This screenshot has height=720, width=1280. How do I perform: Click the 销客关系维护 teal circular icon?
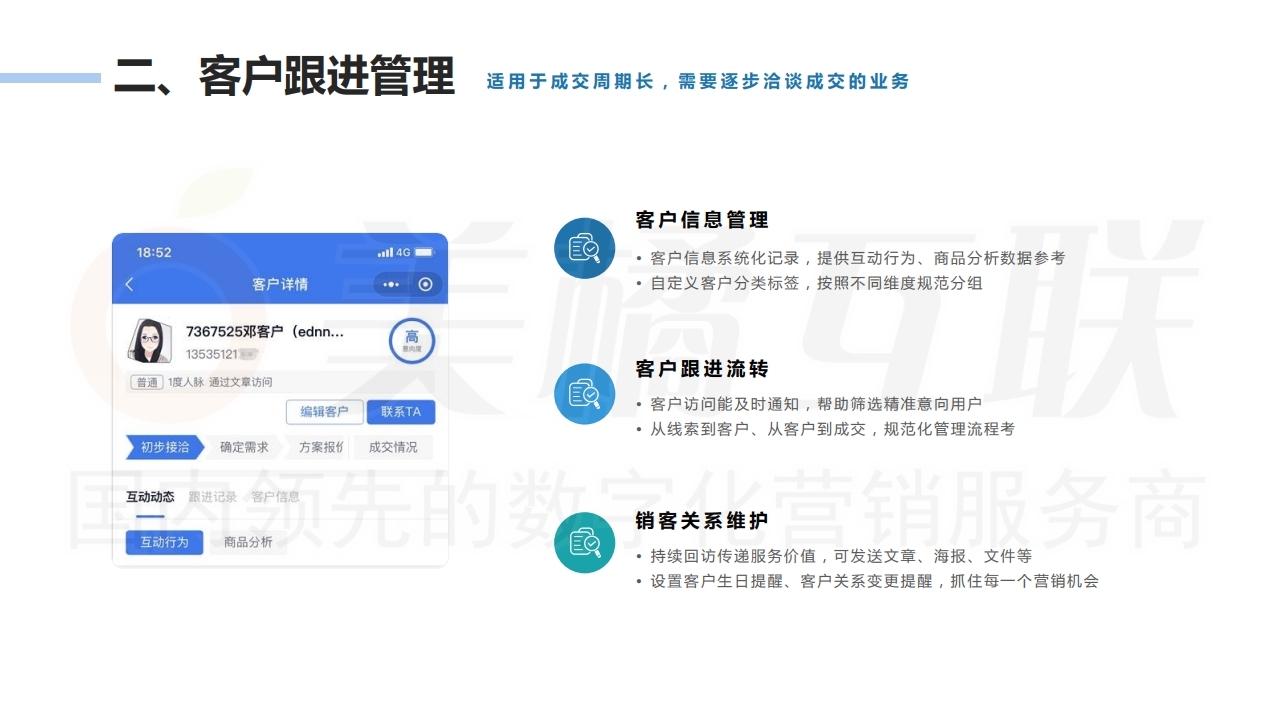584,542
